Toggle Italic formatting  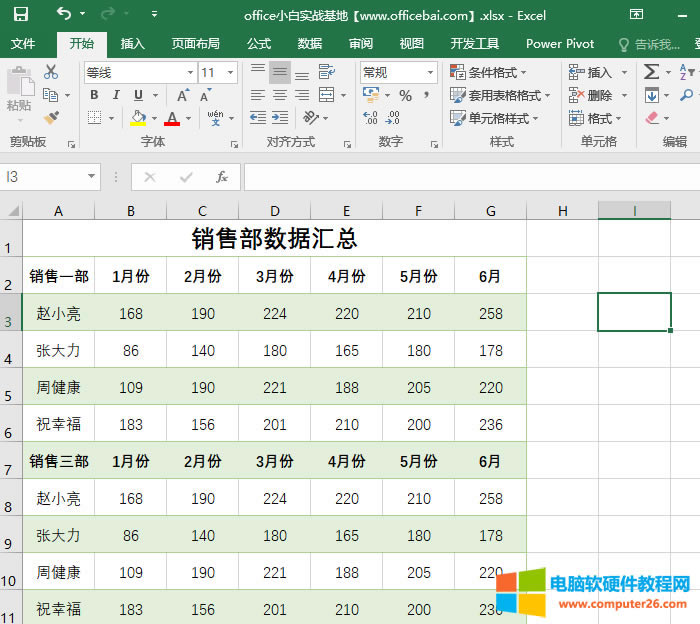[117, 95]
